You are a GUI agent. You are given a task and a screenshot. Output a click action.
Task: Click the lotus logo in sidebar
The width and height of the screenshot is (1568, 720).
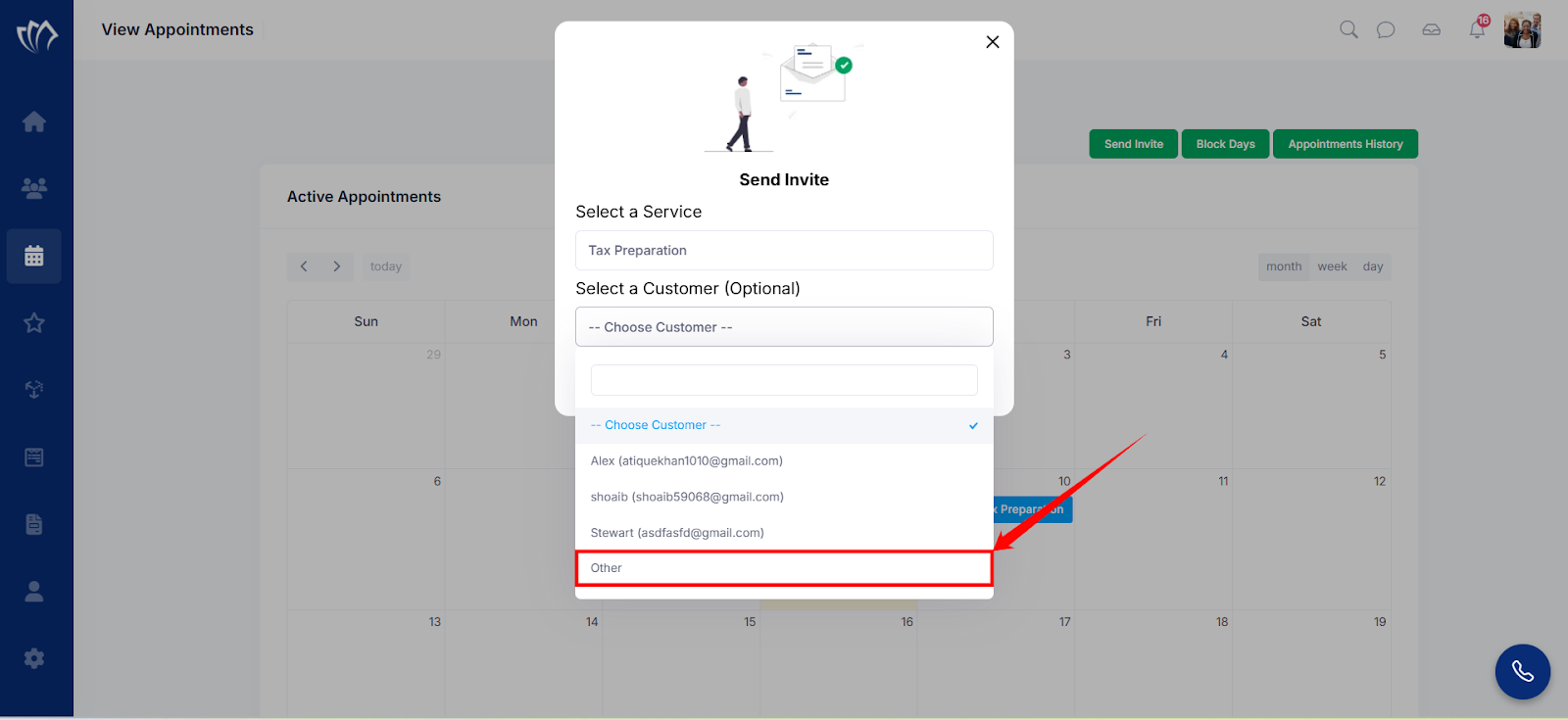tap(37, 36)
